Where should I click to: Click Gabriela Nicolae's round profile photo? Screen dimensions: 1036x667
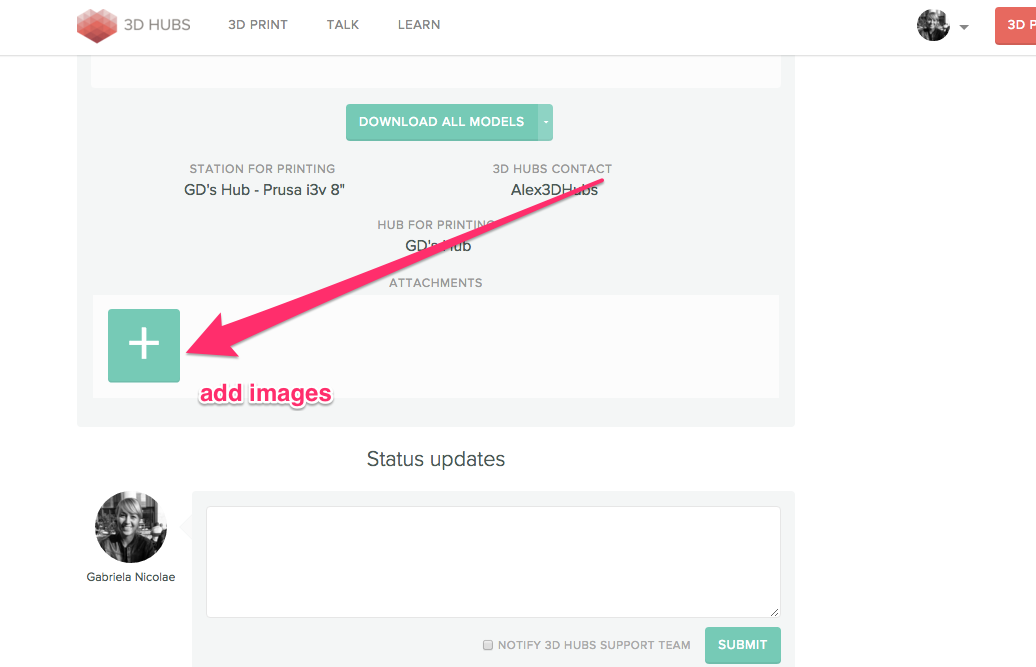click(130, 527)
